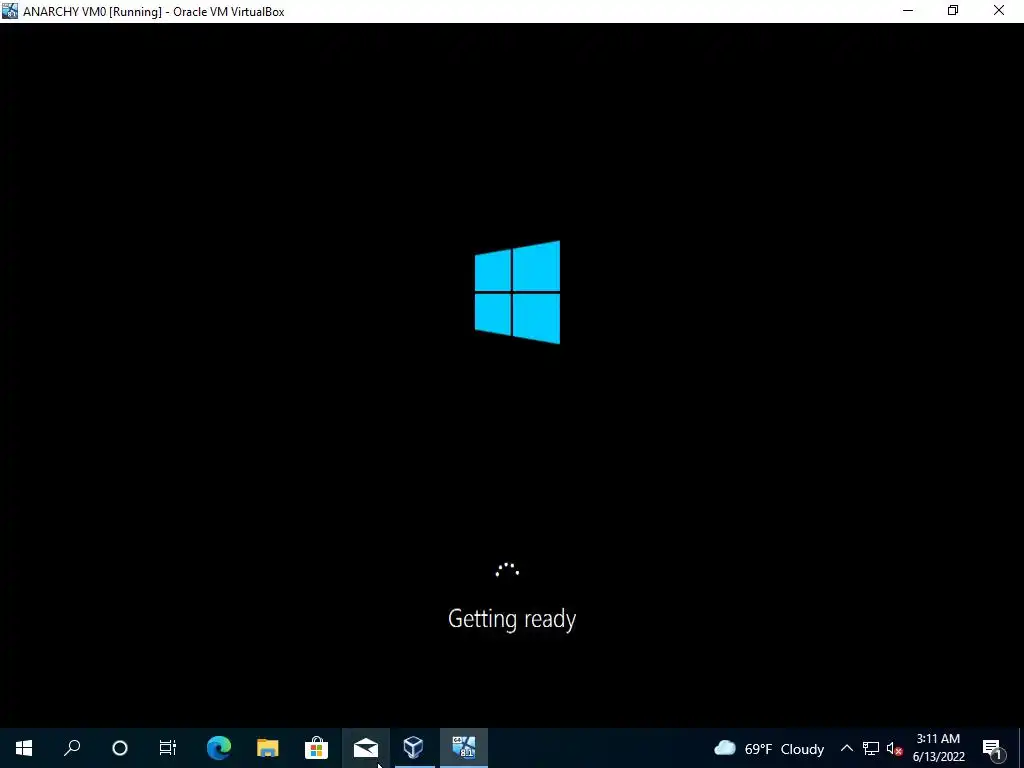Launch Microsoft Edge from taskbar

pyautogui.click(x=219, y=748)
